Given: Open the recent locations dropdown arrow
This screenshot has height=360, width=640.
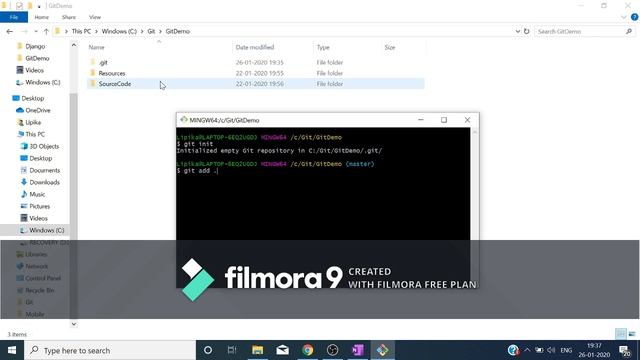Looking at the screenshot, I should (36, 31).
